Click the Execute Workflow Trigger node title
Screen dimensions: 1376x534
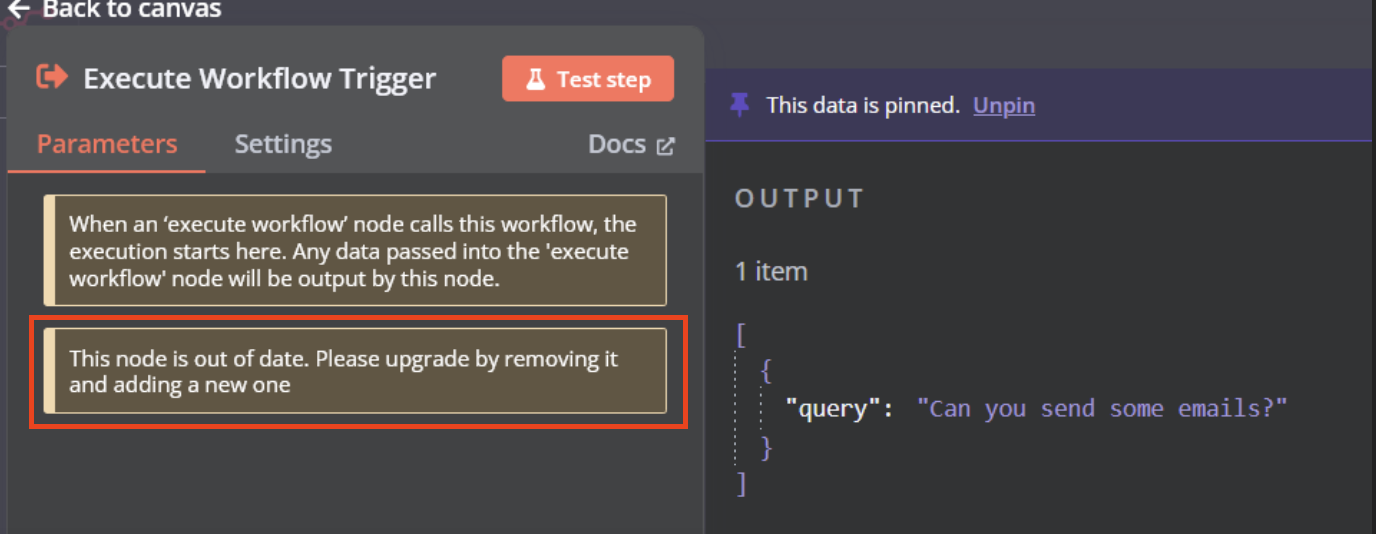[259, 78]
